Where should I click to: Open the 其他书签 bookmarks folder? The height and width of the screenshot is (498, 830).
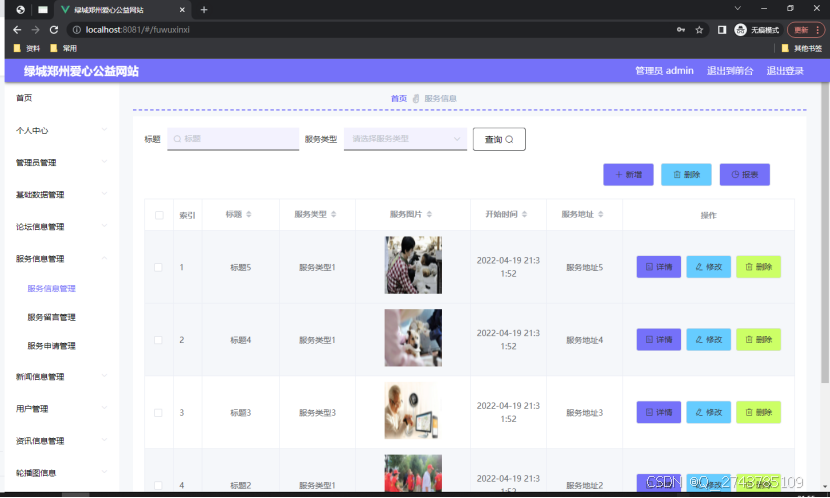click(x=801, y=48)
